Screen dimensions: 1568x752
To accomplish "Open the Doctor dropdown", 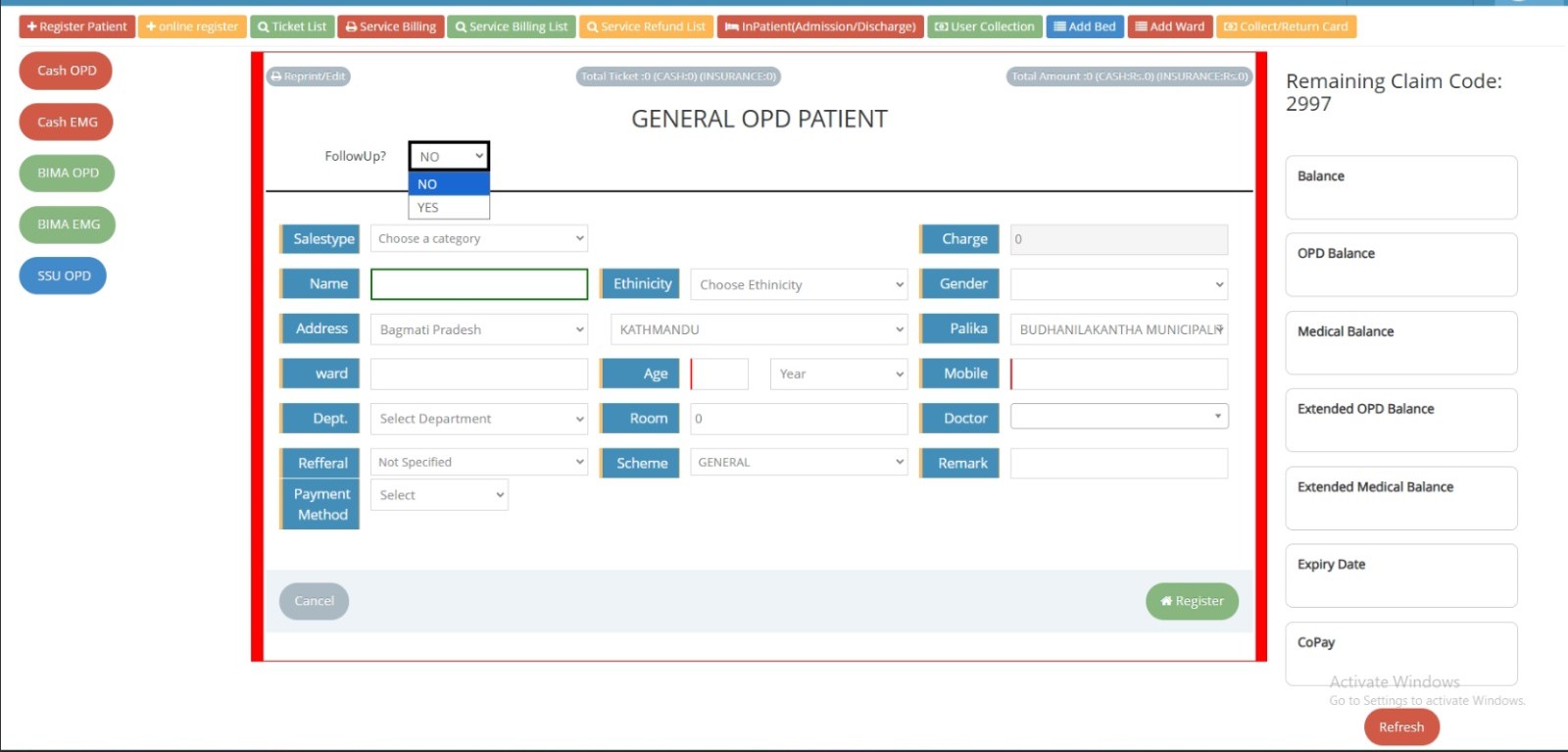I will 1119,417.
